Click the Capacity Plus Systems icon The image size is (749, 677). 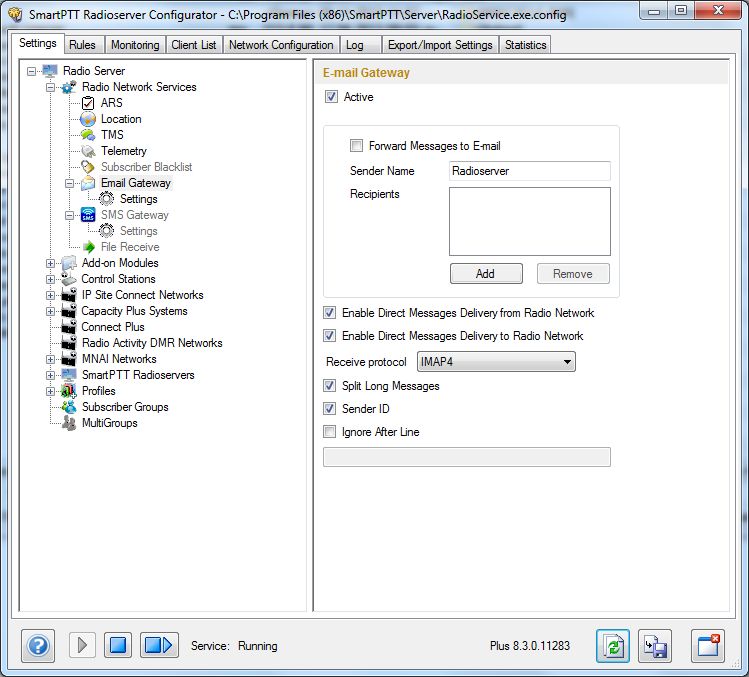[69, 311]
